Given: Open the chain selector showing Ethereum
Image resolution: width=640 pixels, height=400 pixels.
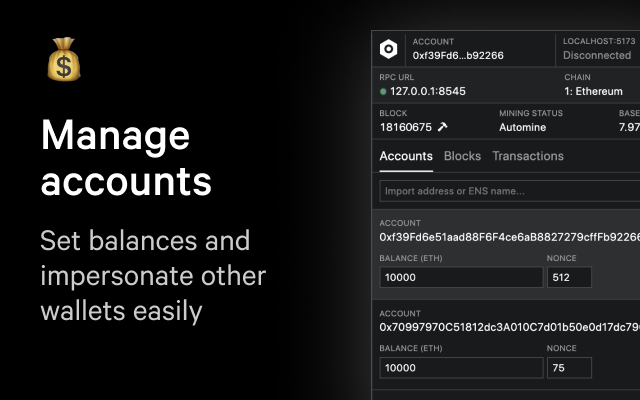Looking at the screenshot, I should point(593,92).
